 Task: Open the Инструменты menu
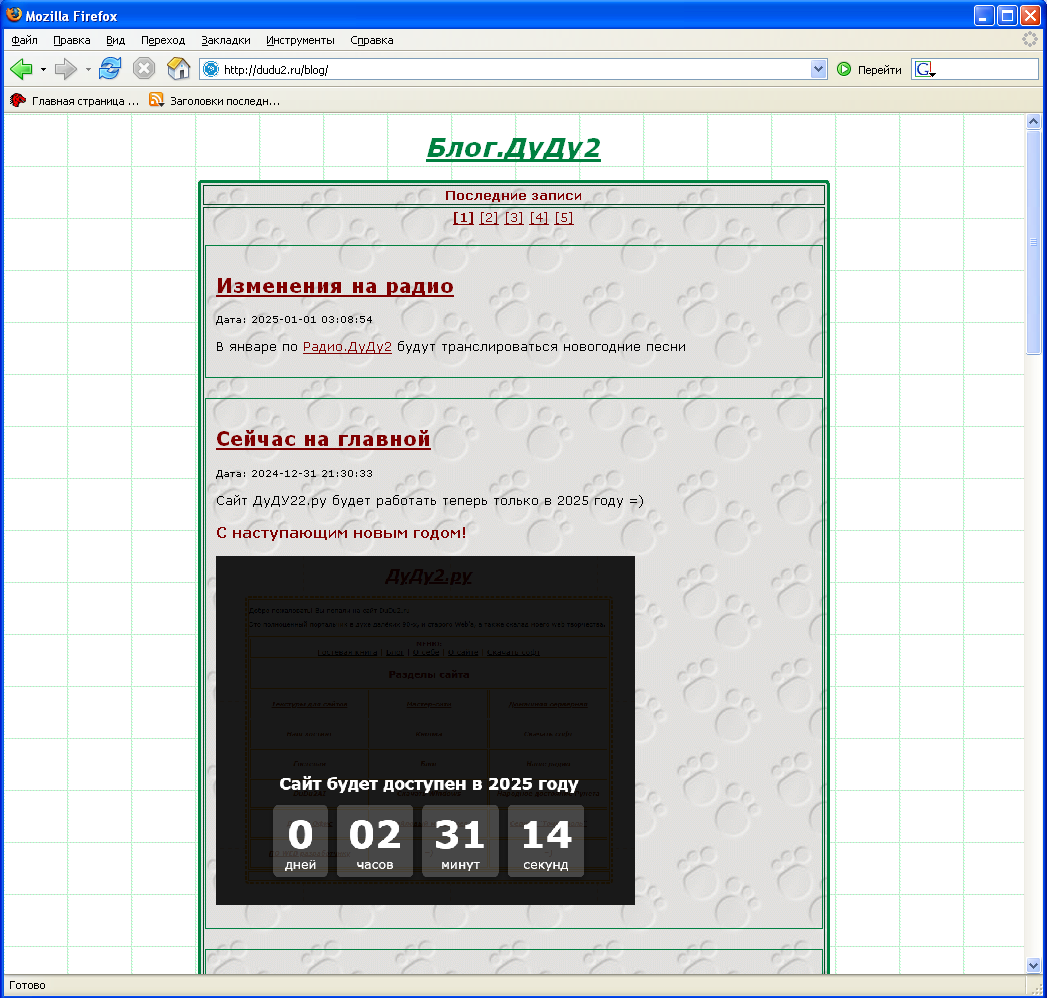pos(300,40)
